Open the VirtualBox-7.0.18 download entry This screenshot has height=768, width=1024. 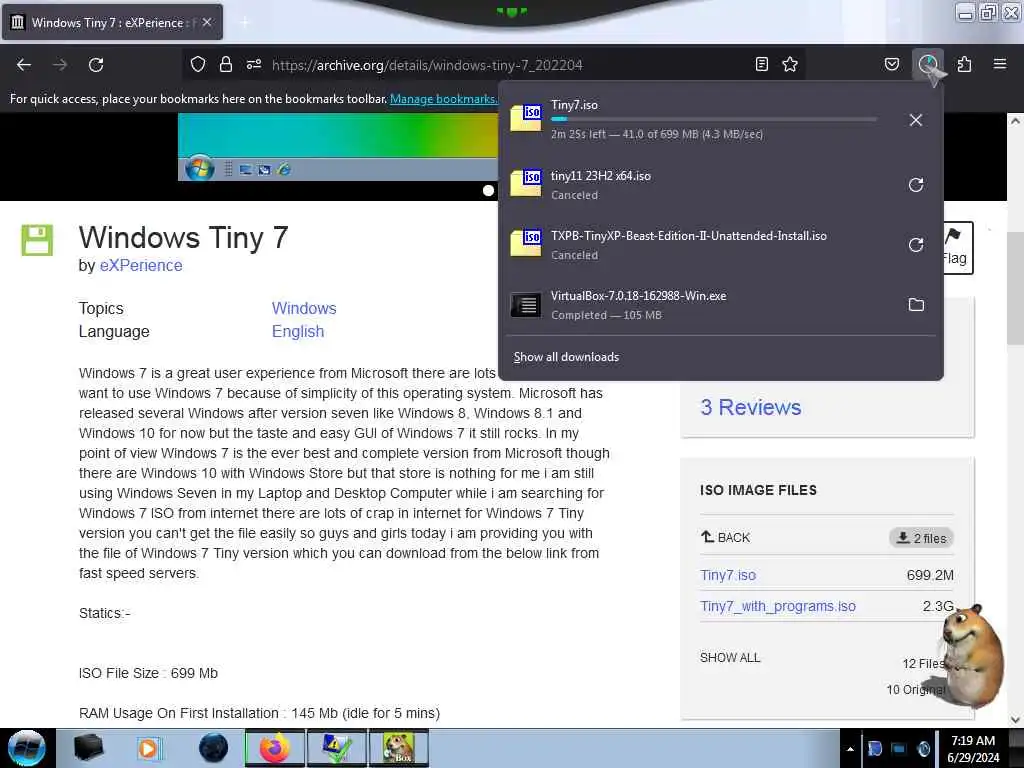coord(699,305)
